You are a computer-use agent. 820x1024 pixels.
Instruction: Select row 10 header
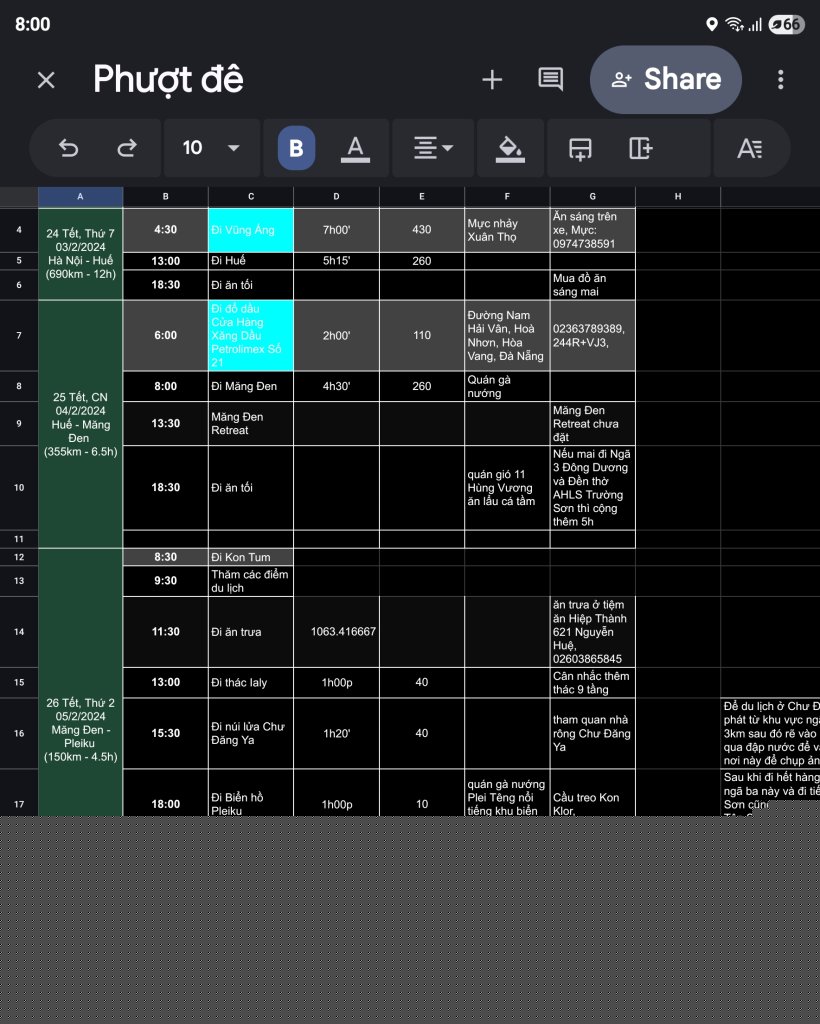19,488
